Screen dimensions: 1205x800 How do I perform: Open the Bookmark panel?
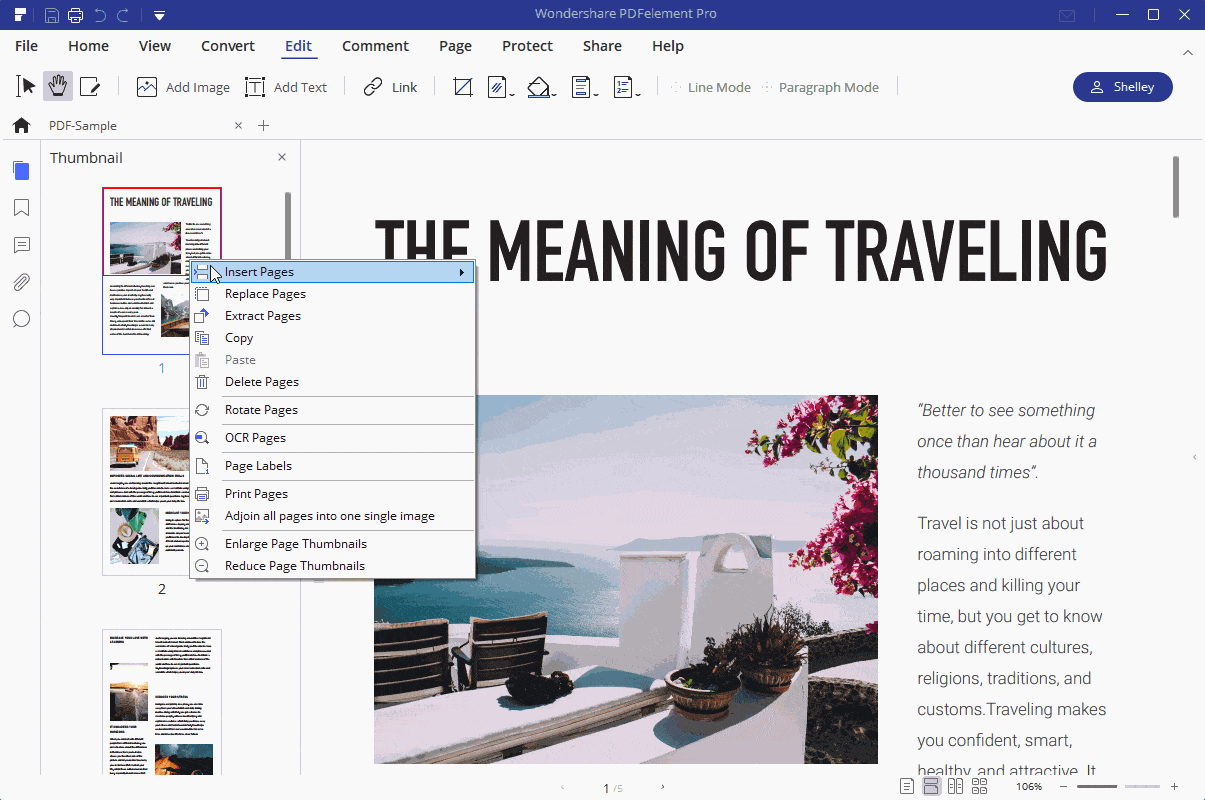pos(21,207)
